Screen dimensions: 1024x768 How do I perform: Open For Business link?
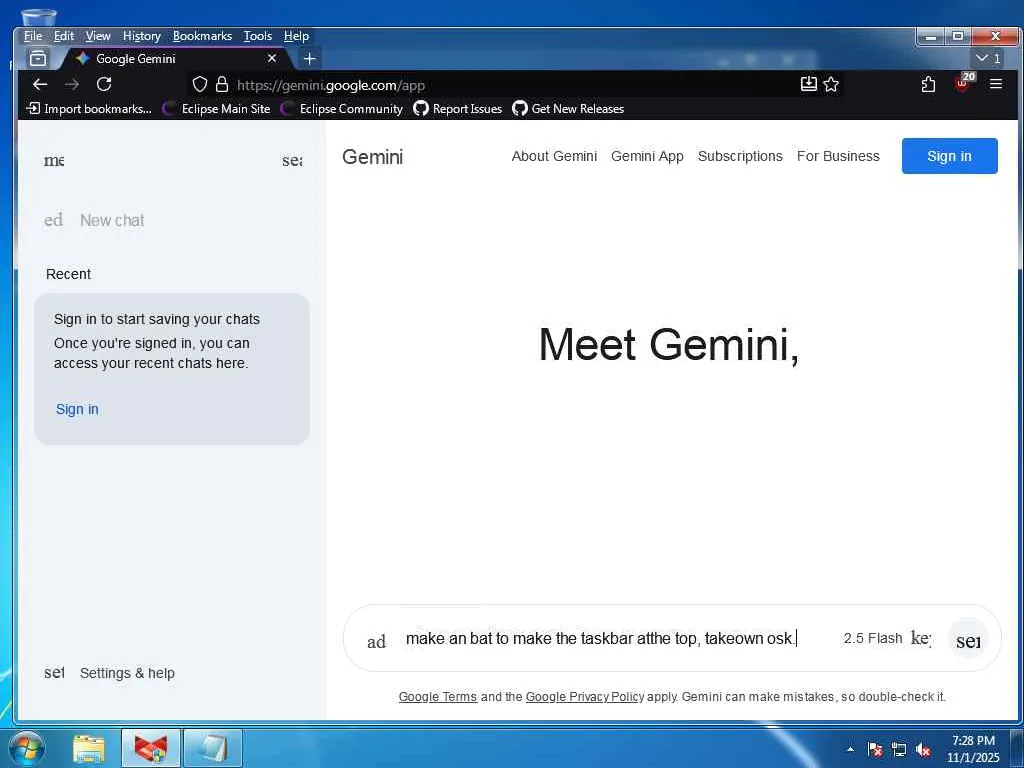(838, 156)
